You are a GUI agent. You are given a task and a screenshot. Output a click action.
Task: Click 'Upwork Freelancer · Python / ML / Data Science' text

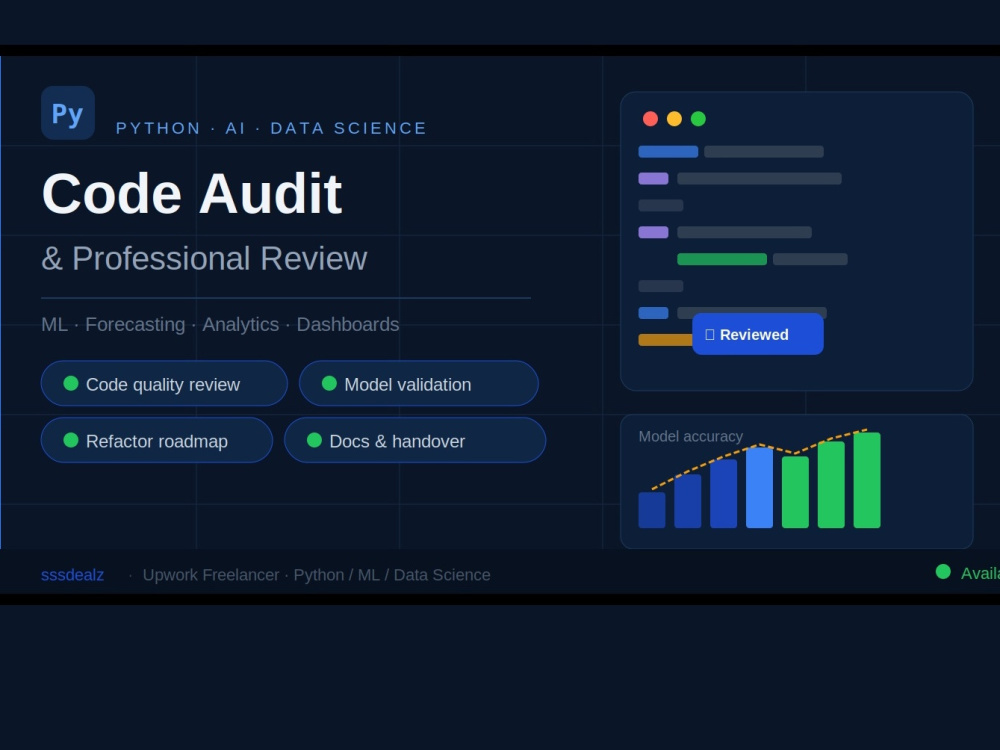(x=316, y=575)
